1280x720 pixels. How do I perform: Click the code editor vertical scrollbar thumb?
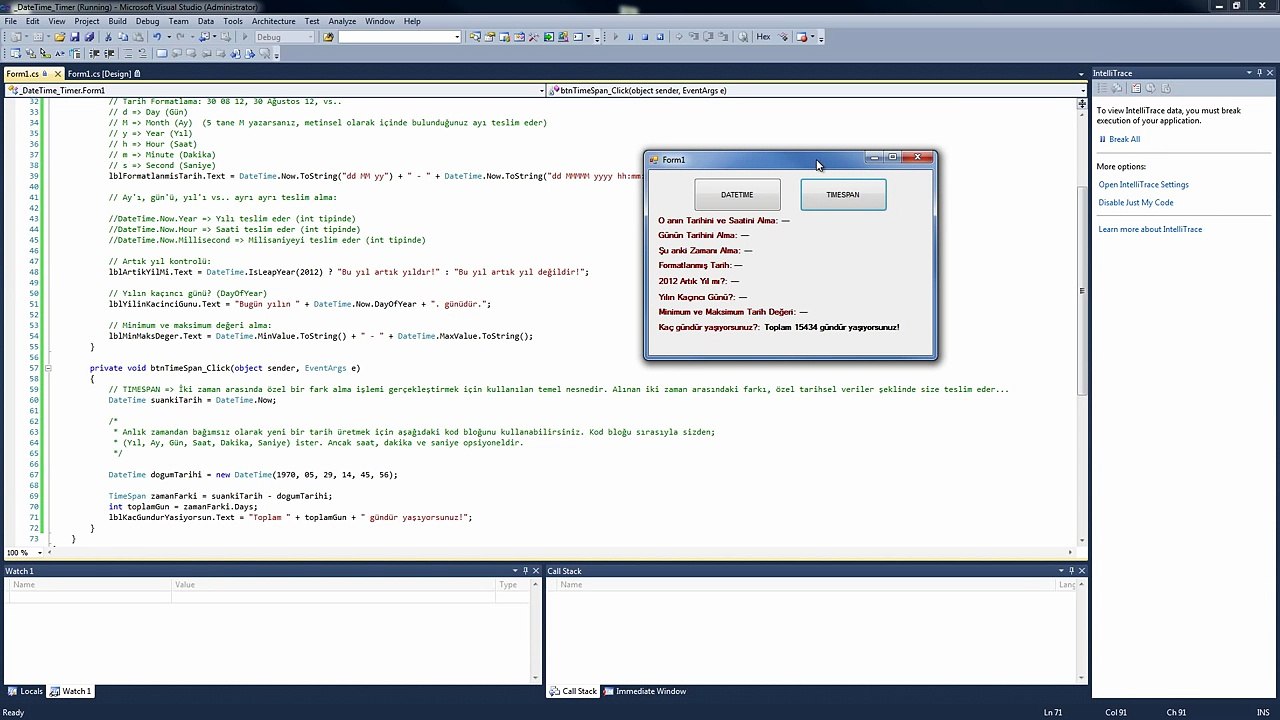tap(1082, 291)
